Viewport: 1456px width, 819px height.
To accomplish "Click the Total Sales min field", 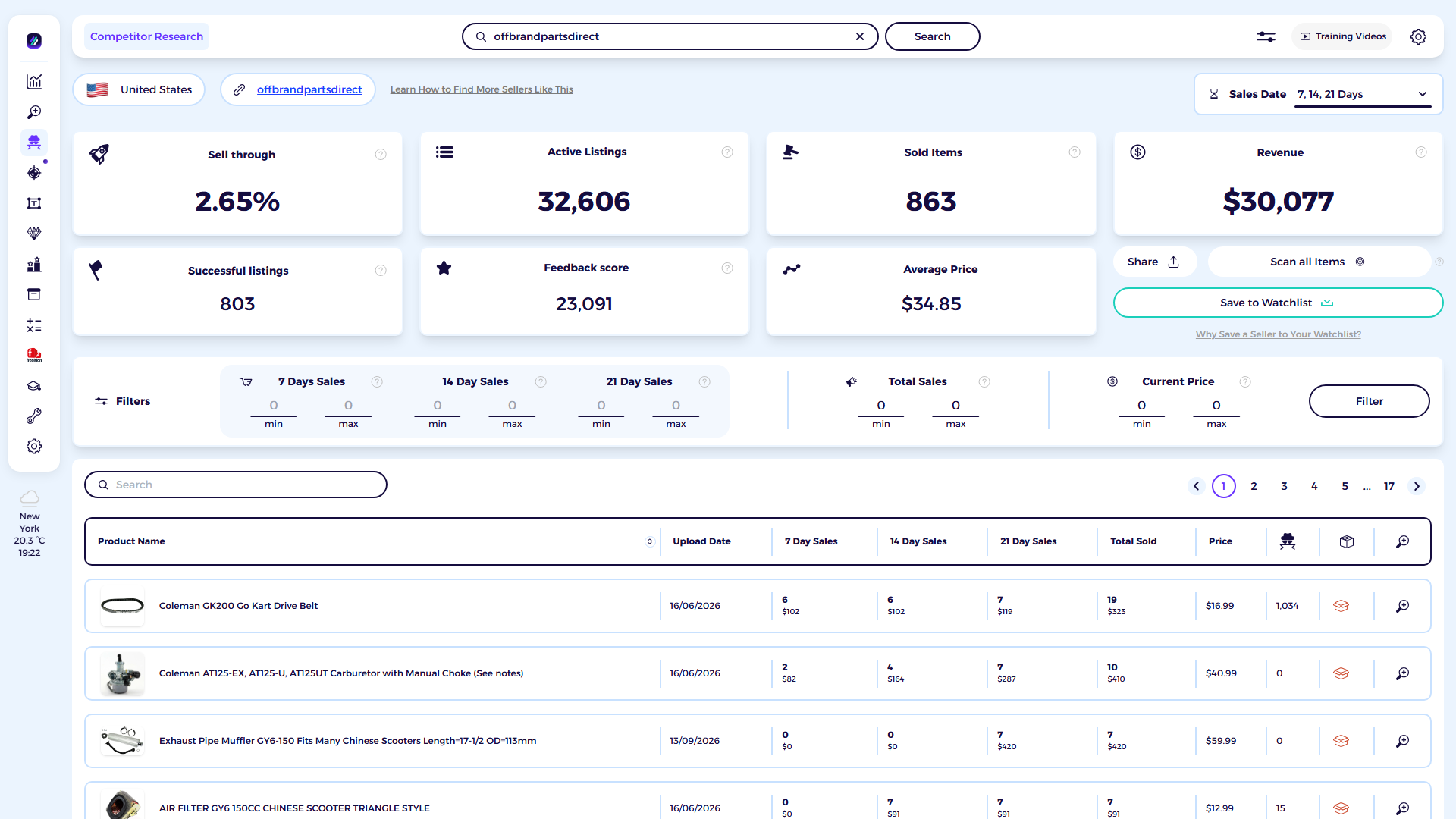I will point(881,406).
